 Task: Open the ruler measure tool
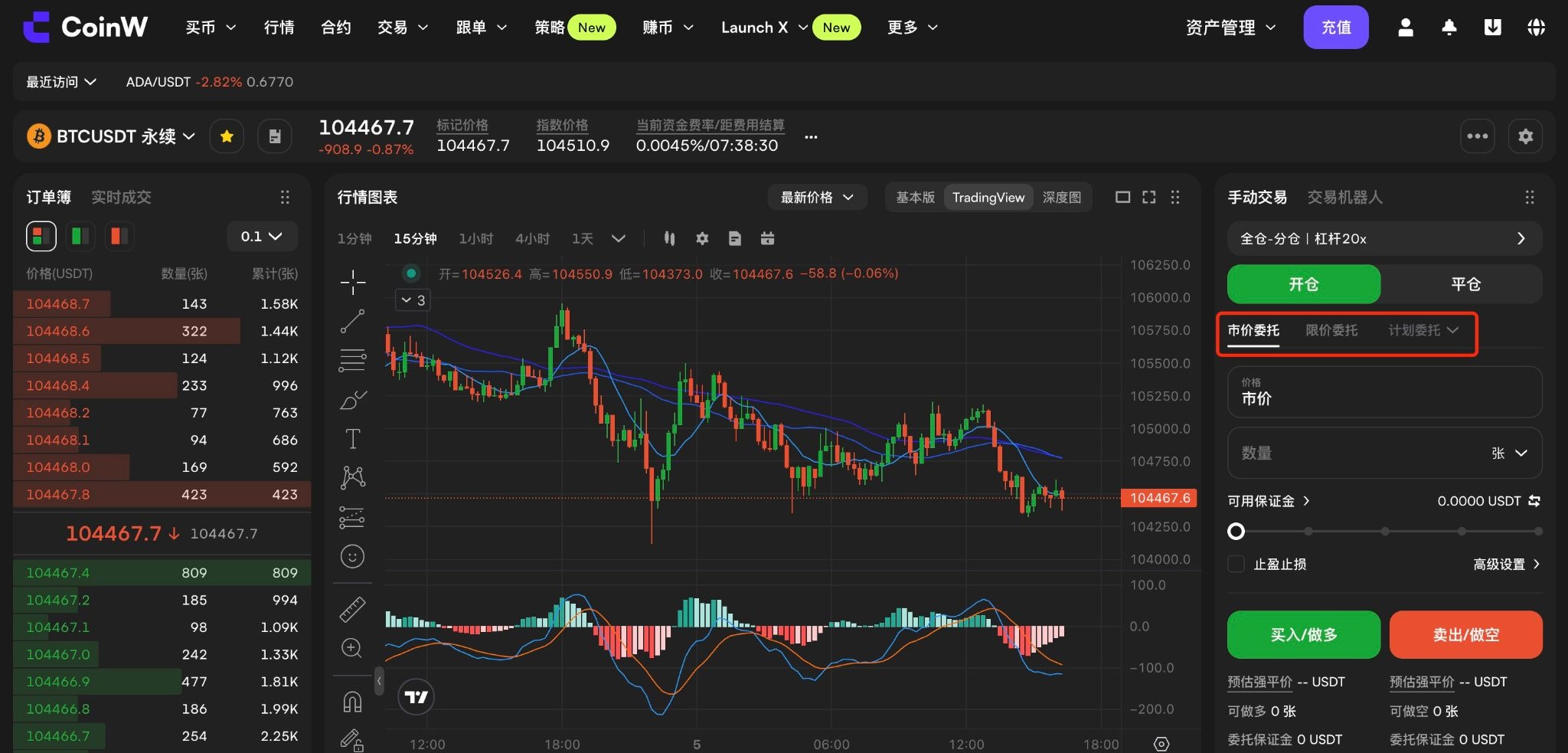[x=353, y=610]
